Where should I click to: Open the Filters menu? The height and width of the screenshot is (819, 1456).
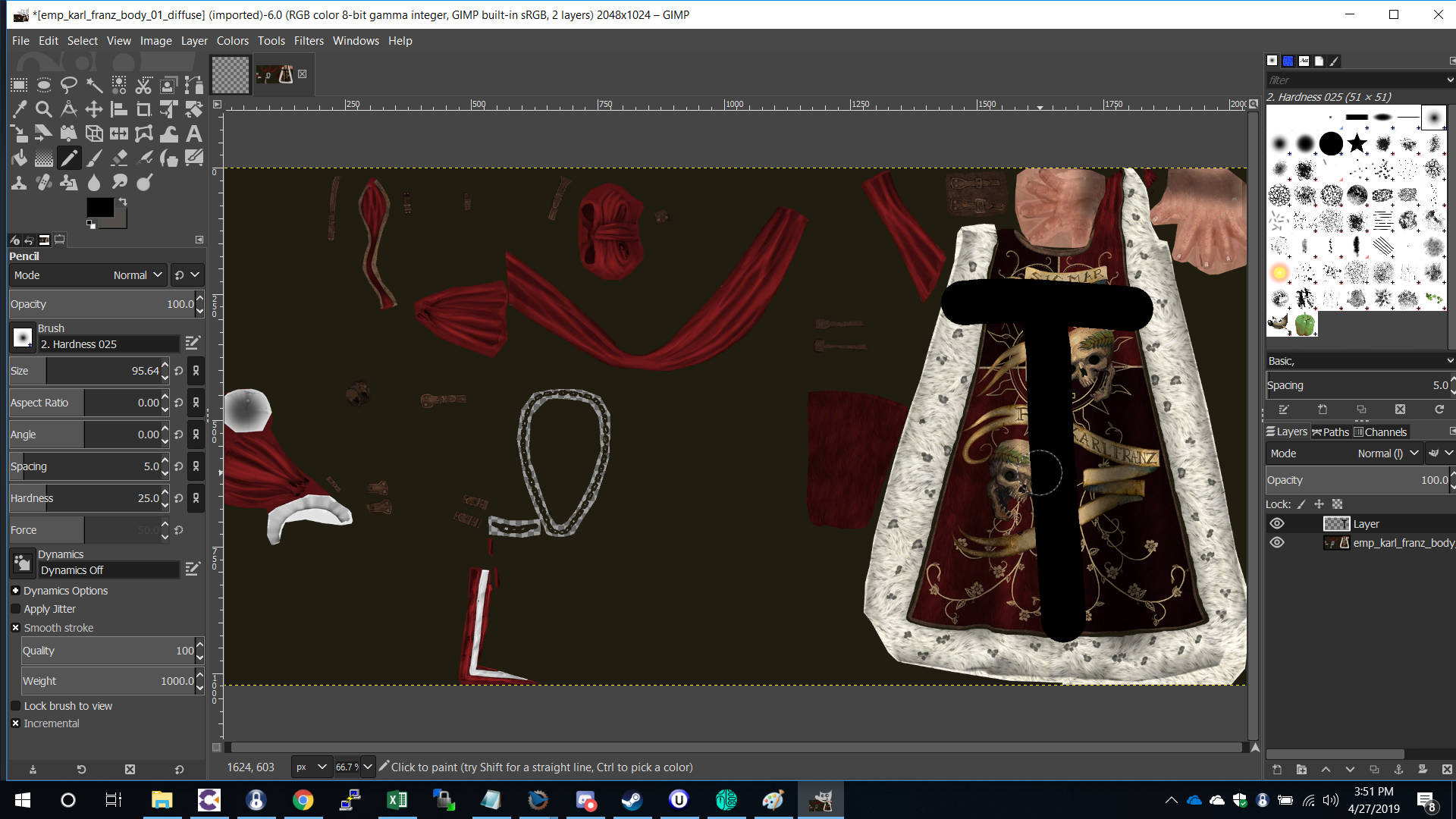click(309, 41)
